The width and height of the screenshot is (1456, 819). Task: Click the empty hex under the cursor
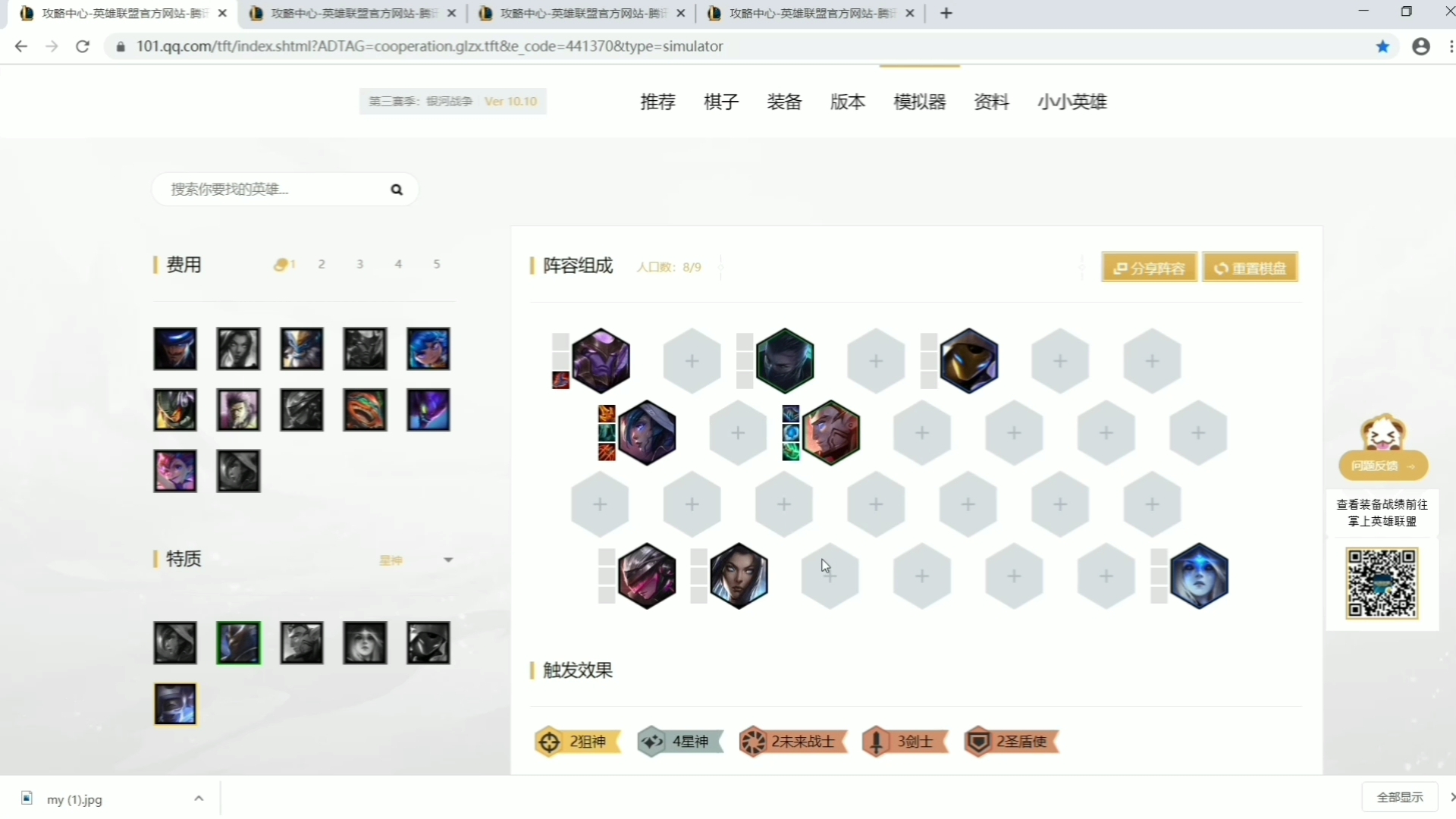830,576
